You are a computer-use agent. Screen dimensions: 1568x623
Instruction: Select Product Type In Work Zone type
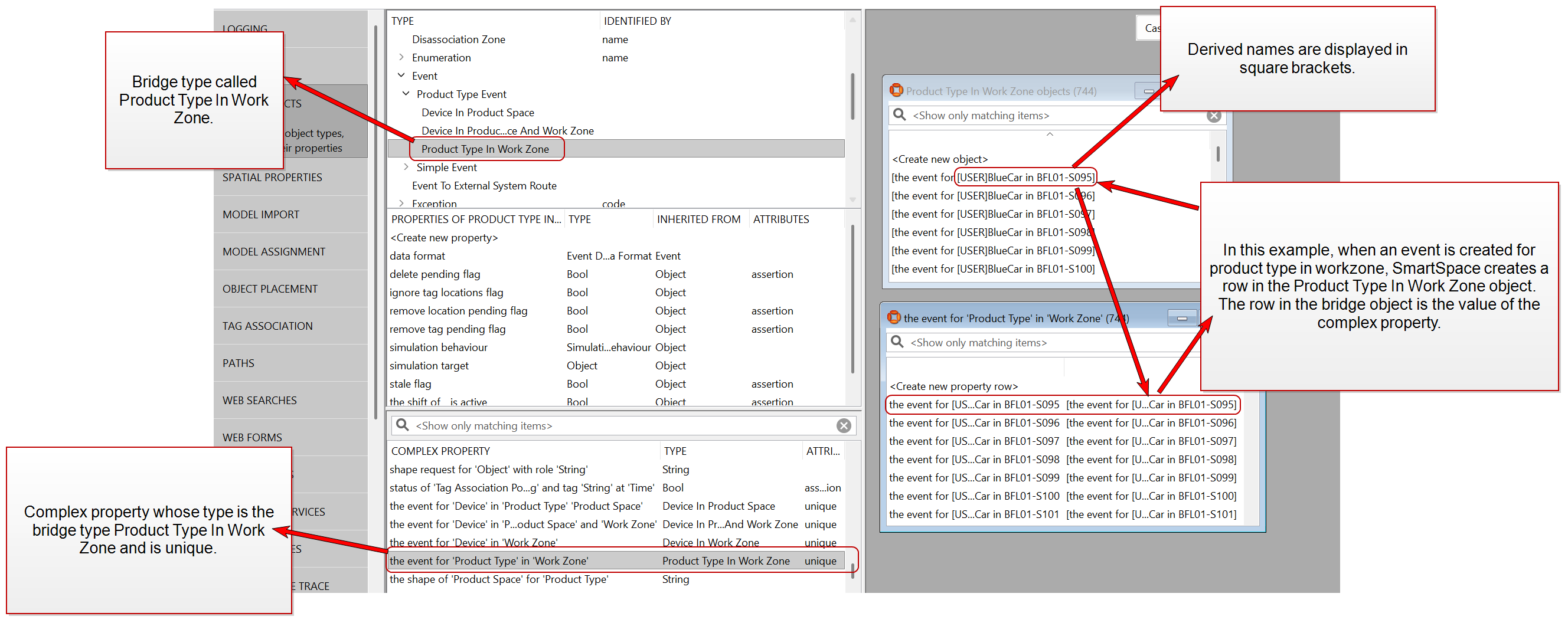click(616, 149)
